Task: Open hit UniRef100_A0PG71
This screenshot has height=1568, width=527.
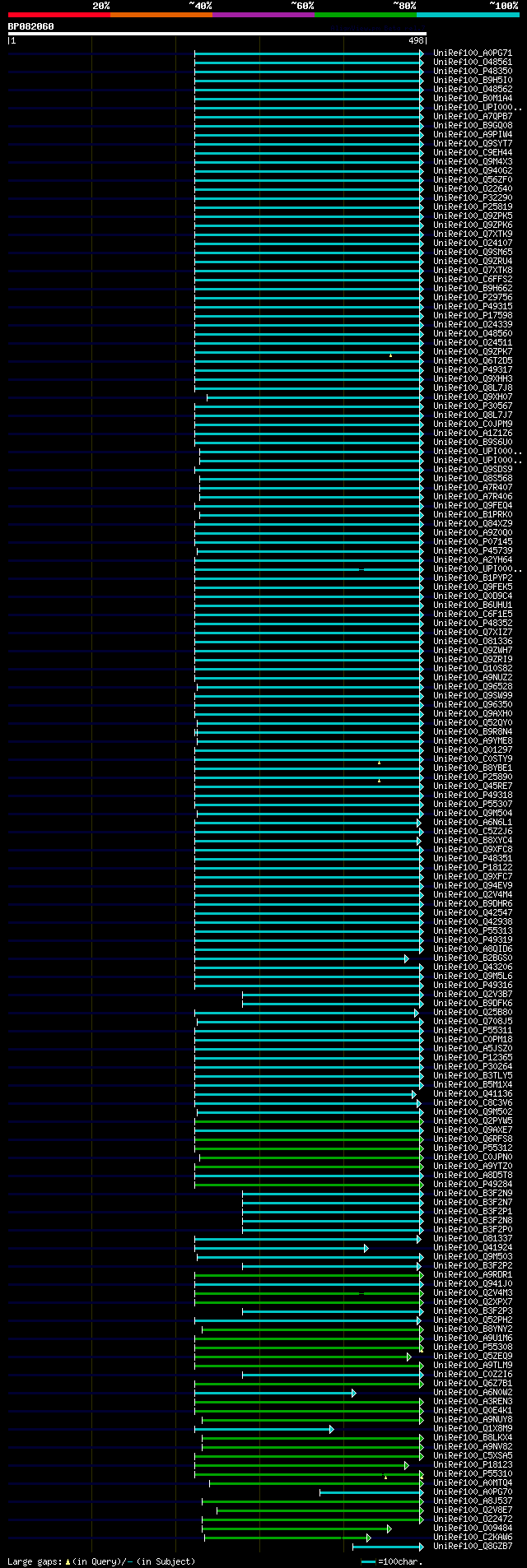Action: point(473,53)
